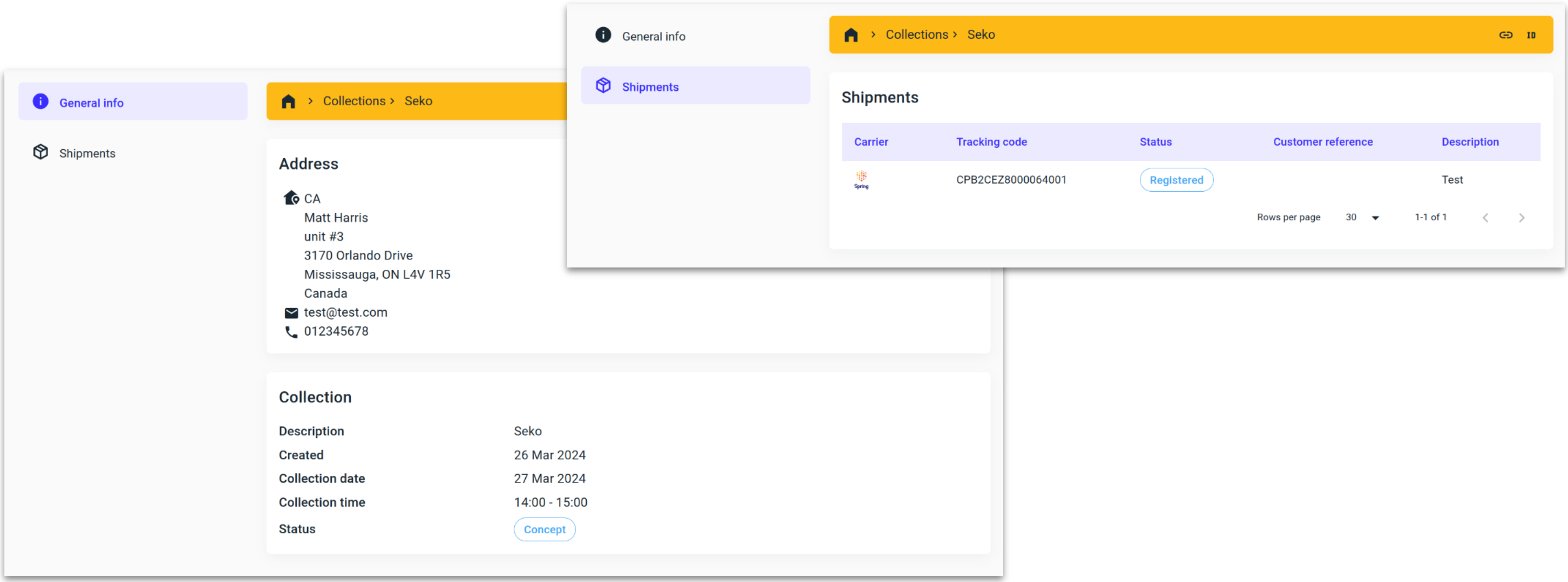The height and width of the screenshot is (582, 1568).
Task: Click the home icon above the Shipments table
Action: tap(851, 35)
